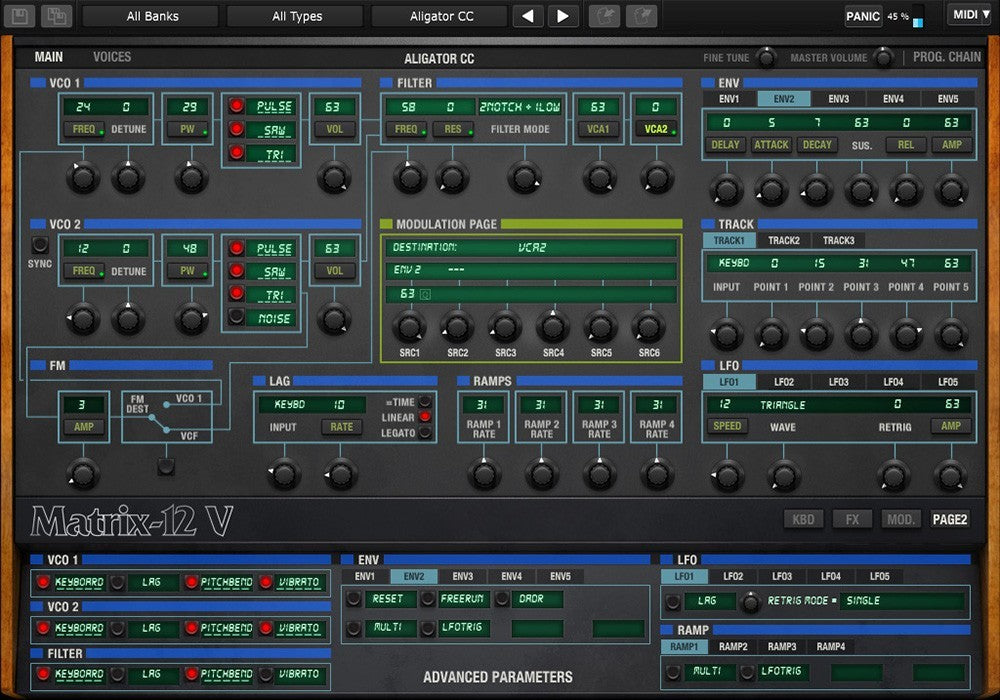
Task: Click the SRC4 modulation knob
Action: (552, 327)
